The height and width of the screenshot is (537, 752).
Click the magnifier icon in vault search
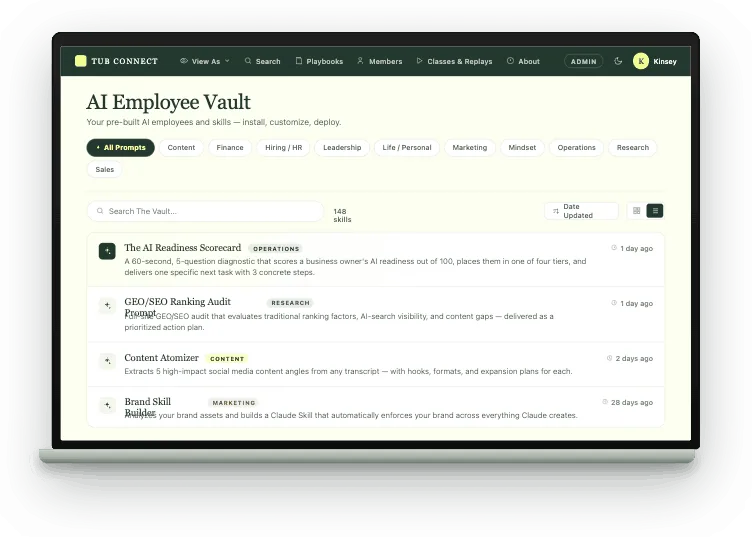100,211
